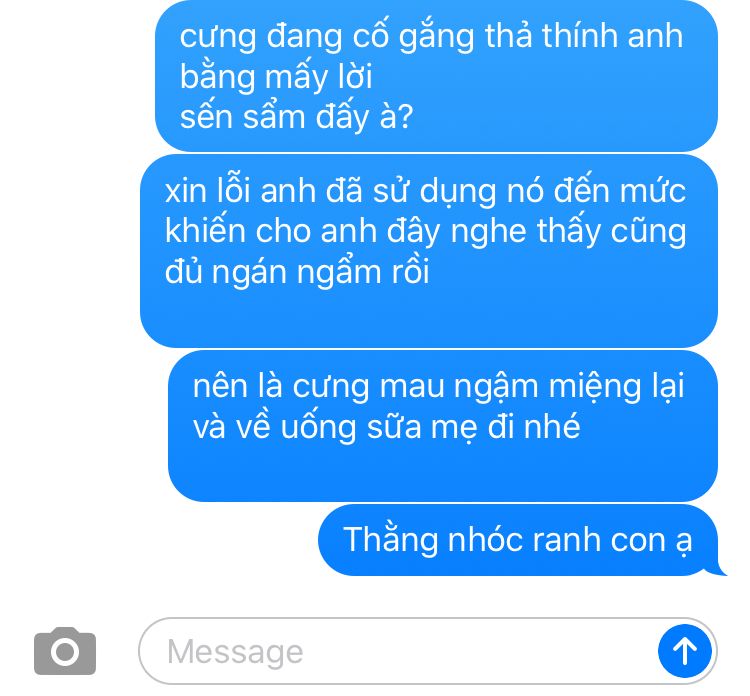Click the line "khiến cho anh đây nghe thấy cũng"

[x=426, y=232]
